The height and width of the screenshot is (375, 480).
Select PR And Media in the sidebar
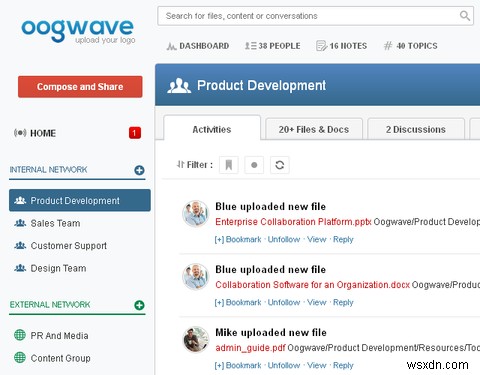(x=59, y=335)
